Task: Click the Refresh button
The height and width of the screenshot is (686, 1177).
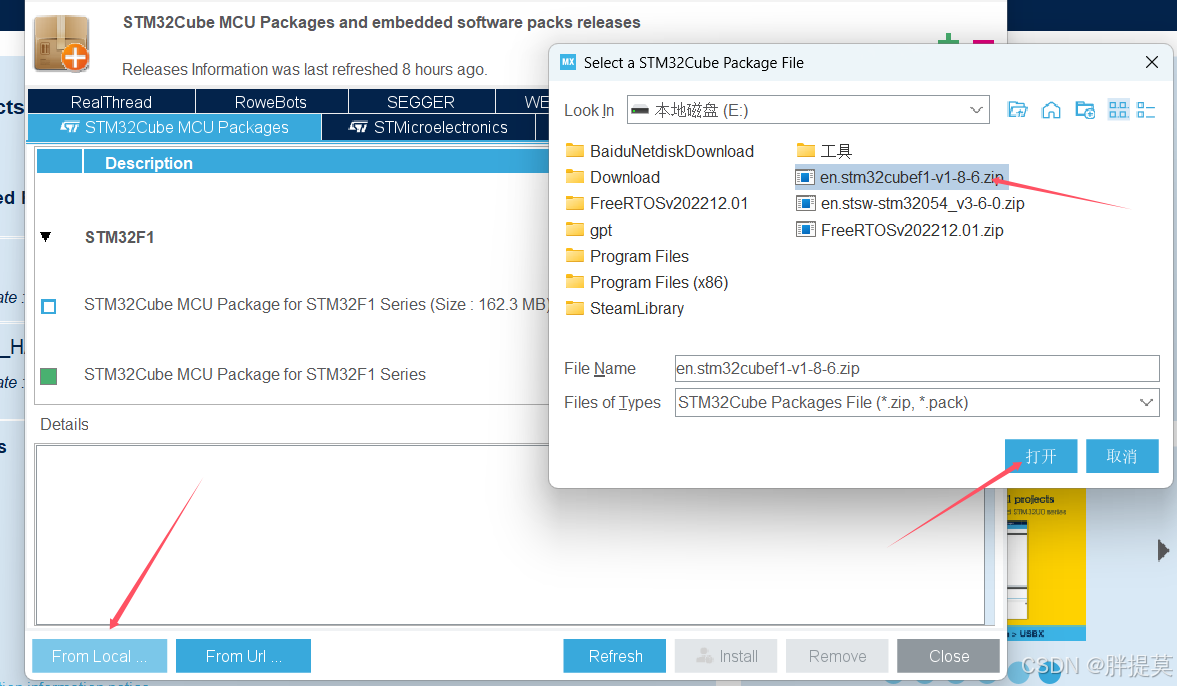Action: [x=615, y=656]
